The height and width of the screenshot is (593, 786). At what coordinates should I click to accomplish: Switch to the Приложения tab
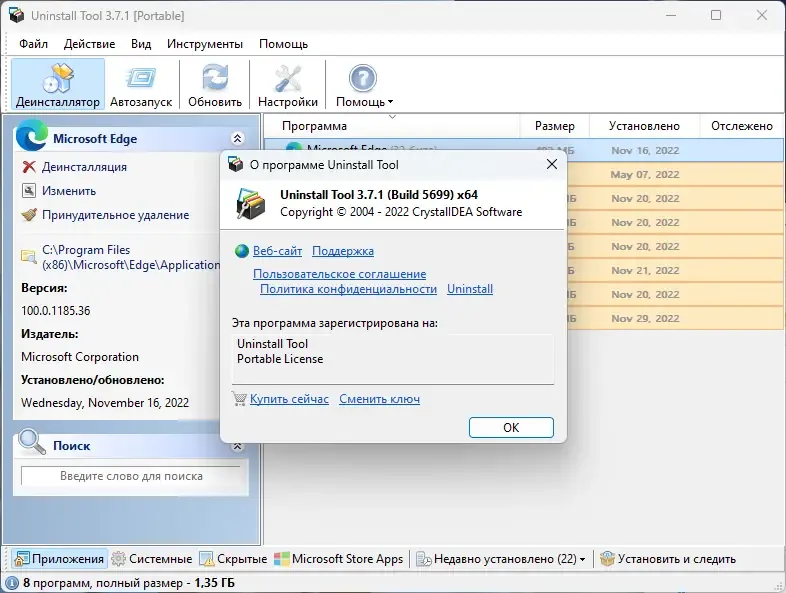click(60, 559)
